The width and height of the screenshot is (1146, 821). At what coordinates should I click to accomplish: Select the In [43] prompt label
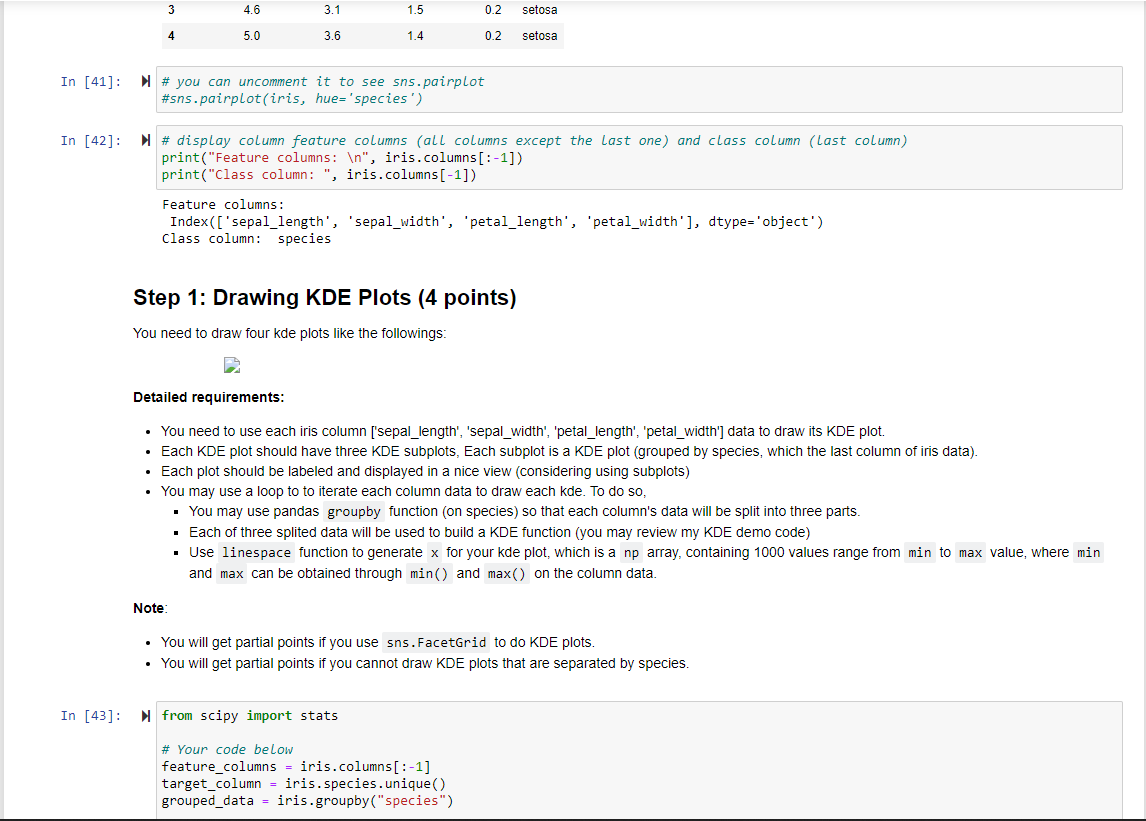pyautogui.click(x=91, y=716)
